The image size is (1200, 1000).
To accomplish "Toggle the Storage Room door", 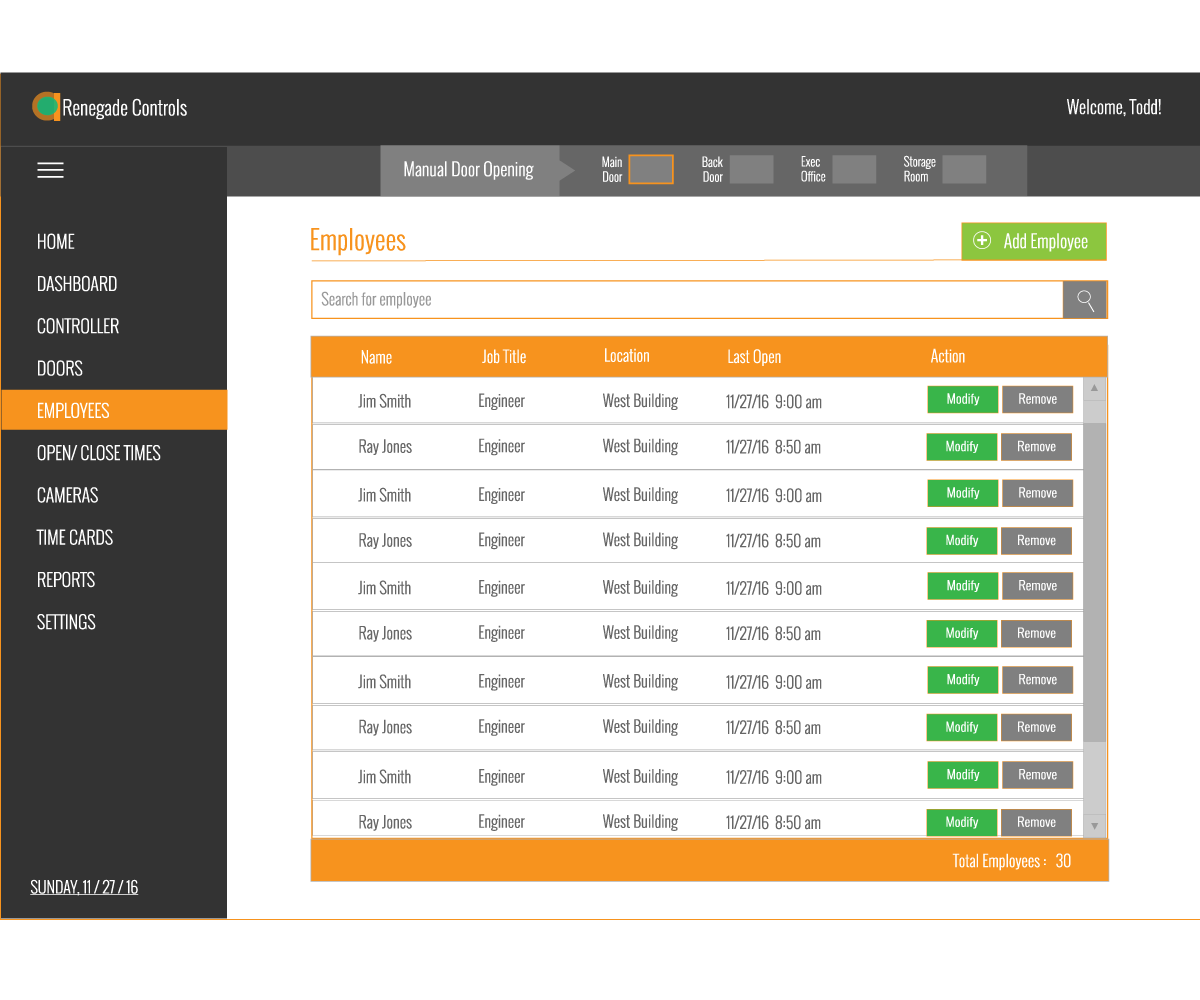I will click(x=964, y=169).
